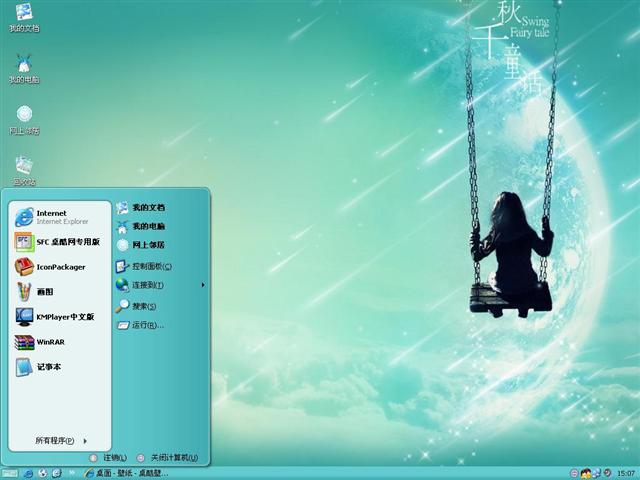Image resolution: width=640 pixels, height=480 pixels.
Task: Click Internet Explorer quick launch icon
Action: (x=28, y=473)
